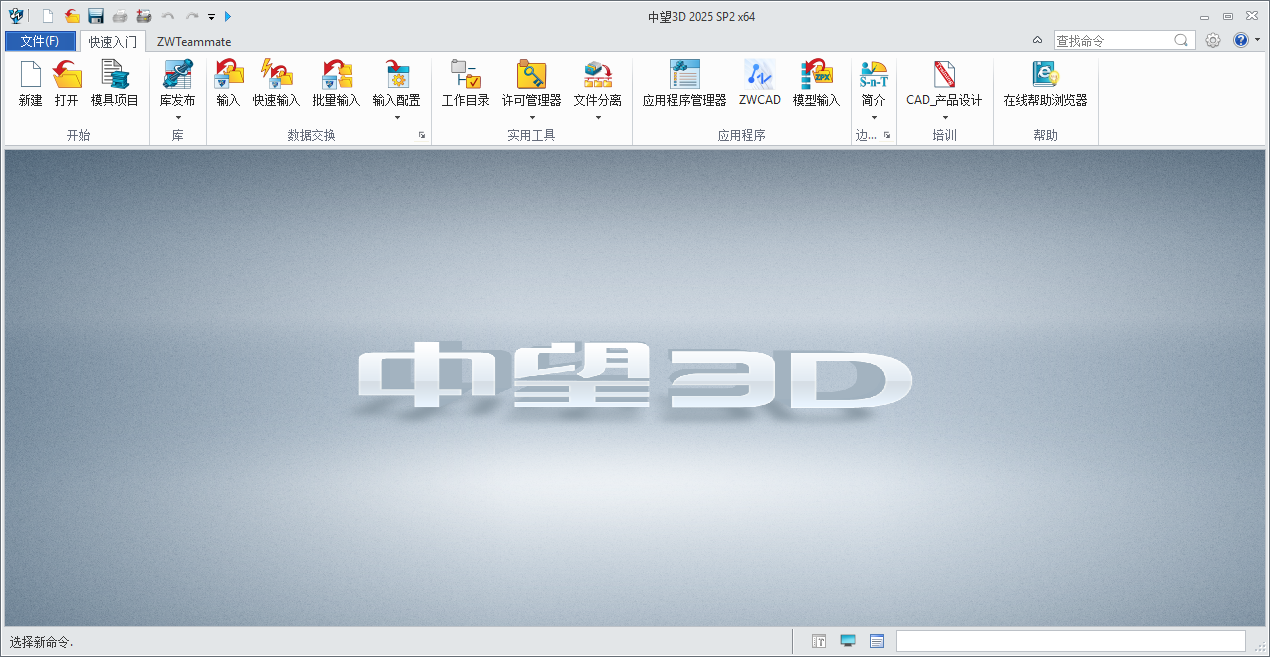Click the status bar monitor display icon

[x=848, y=641]
